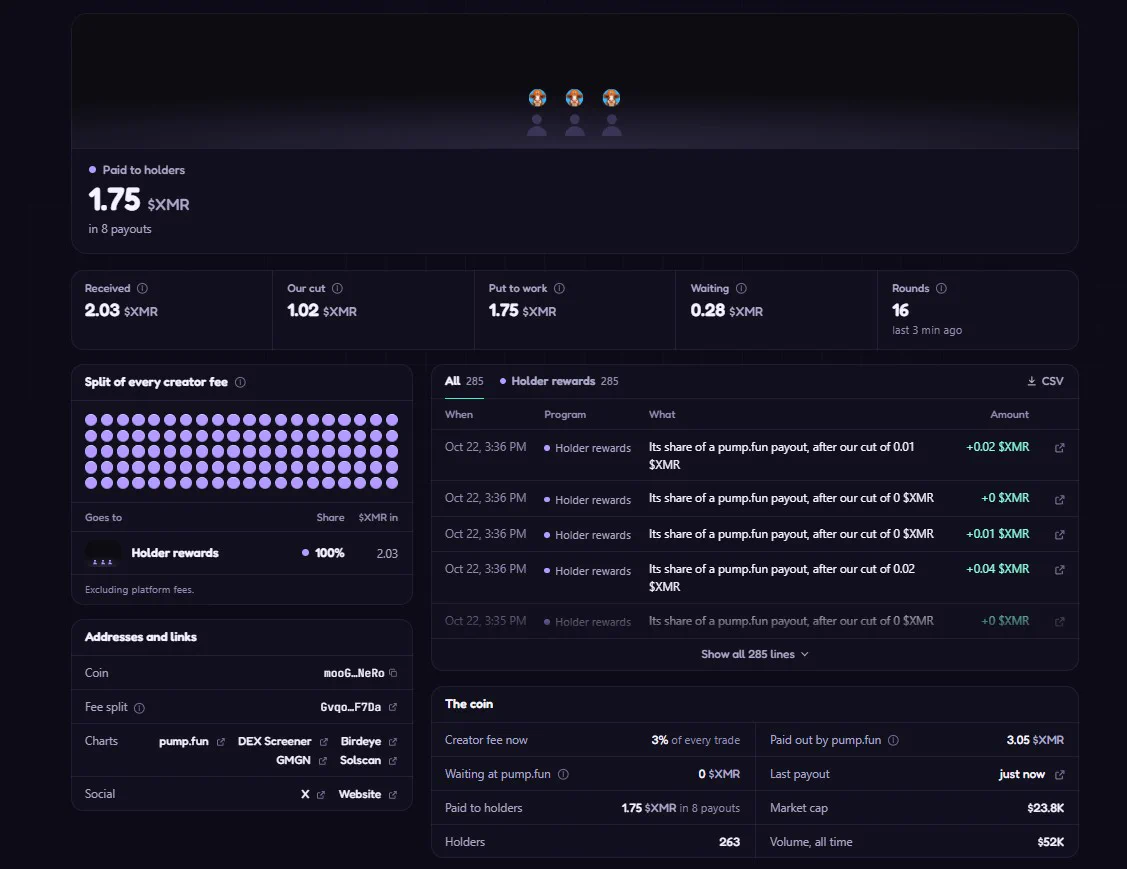1127x869 pixels.
Task: Click the info icon next to Received
Action: [142, 288]
